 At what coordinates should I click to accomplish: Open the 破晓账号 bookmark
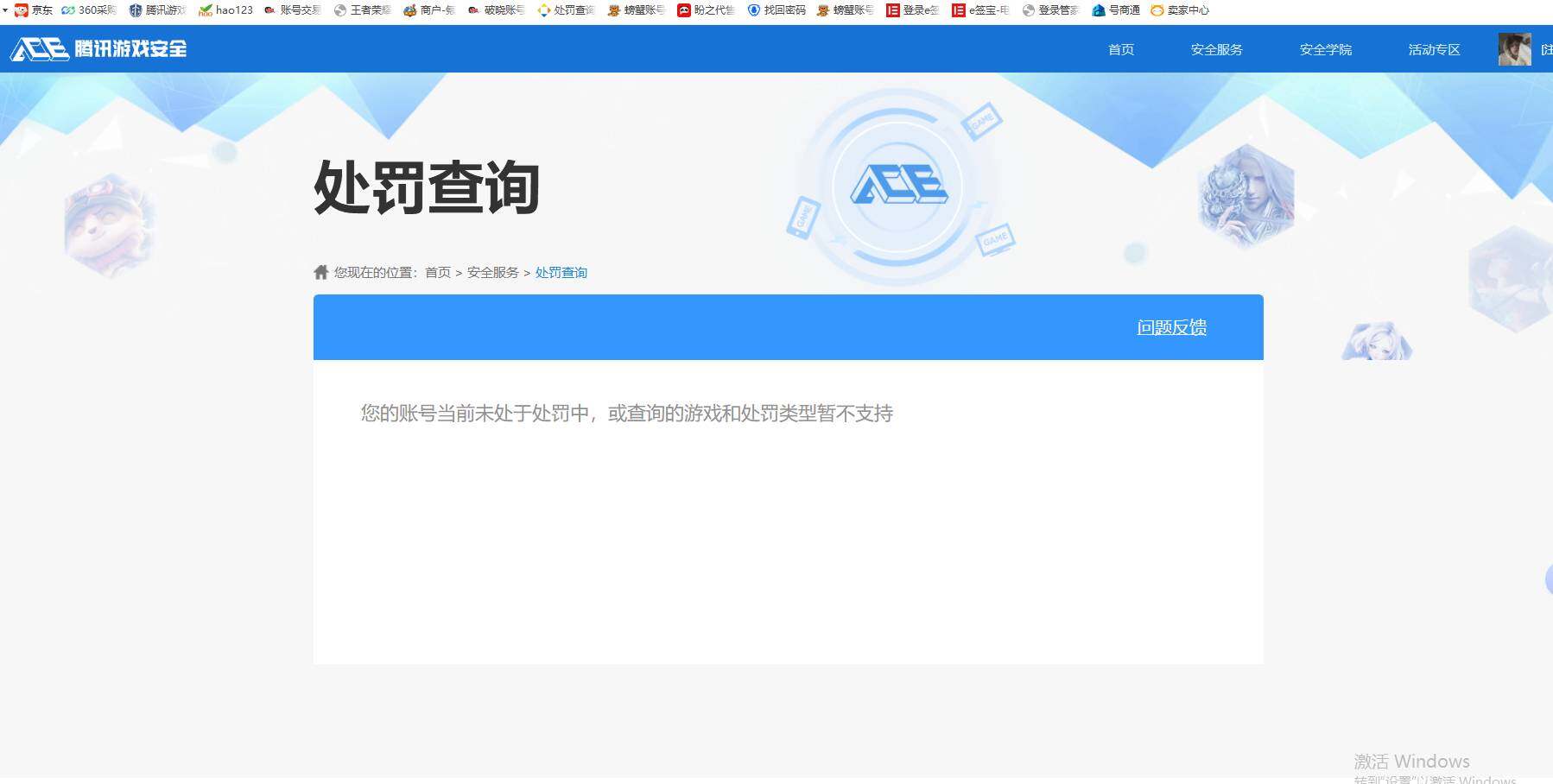point(495,10)
